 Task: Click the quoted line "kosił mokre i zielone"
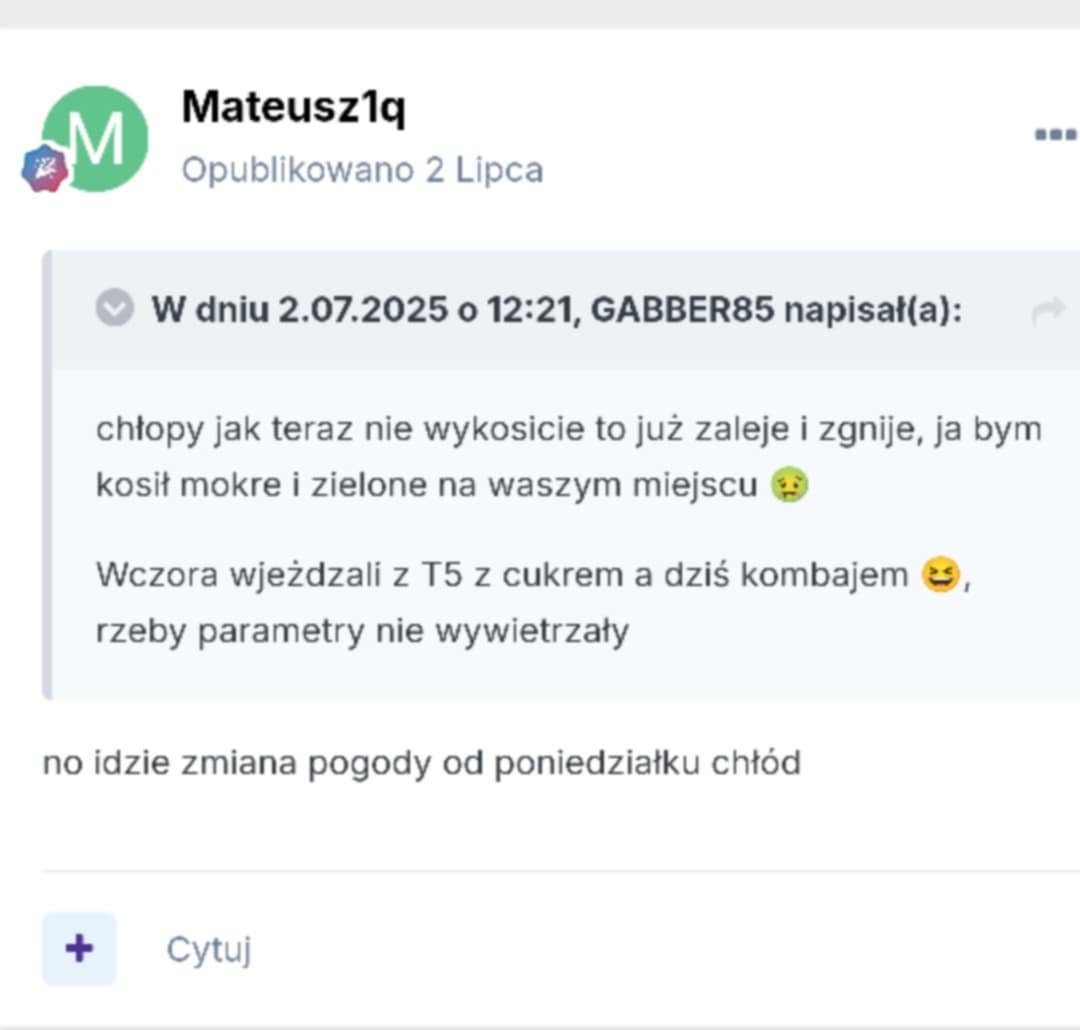(427, 485)
